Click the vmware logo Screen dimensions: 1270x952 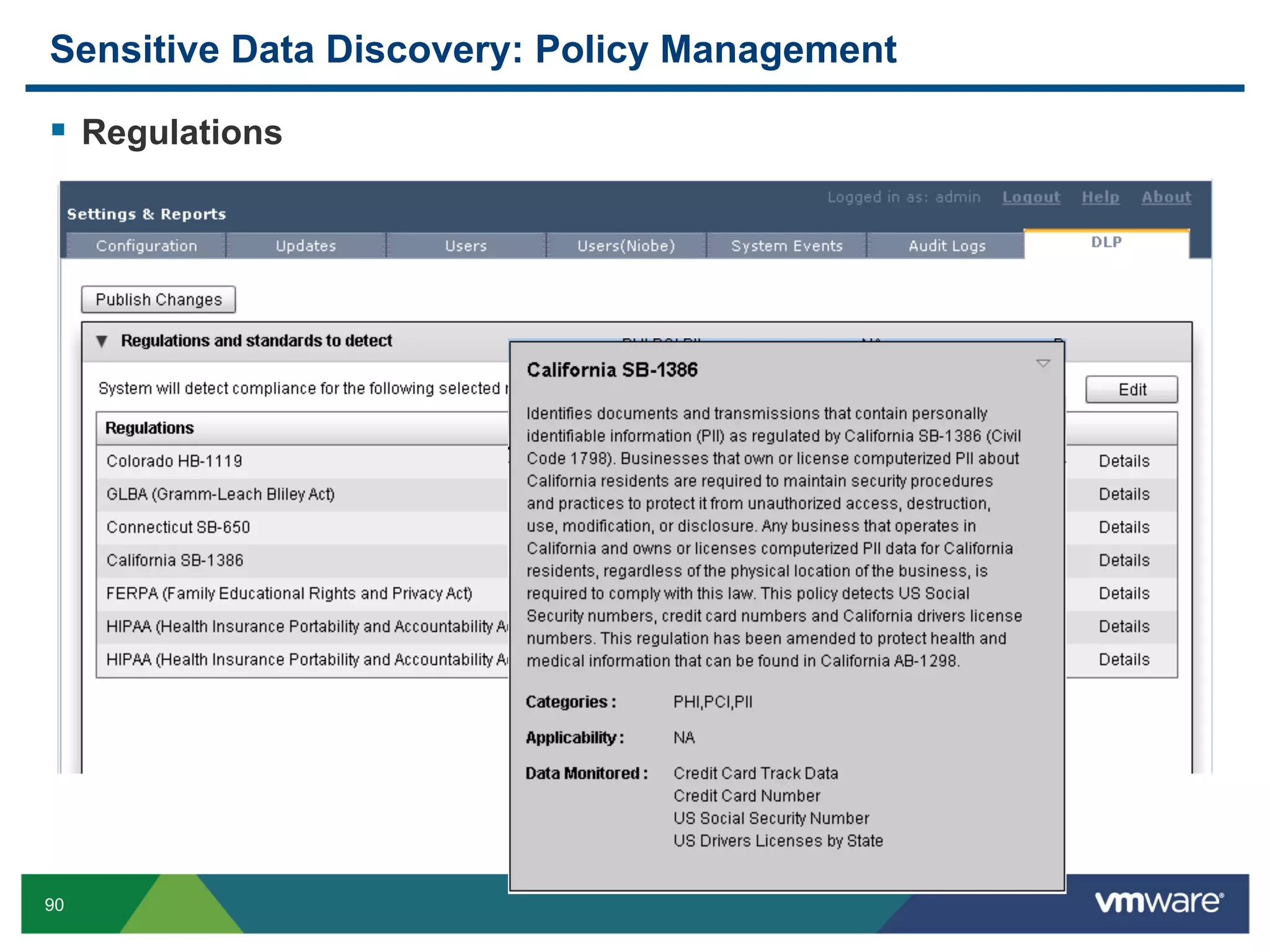1160,902
